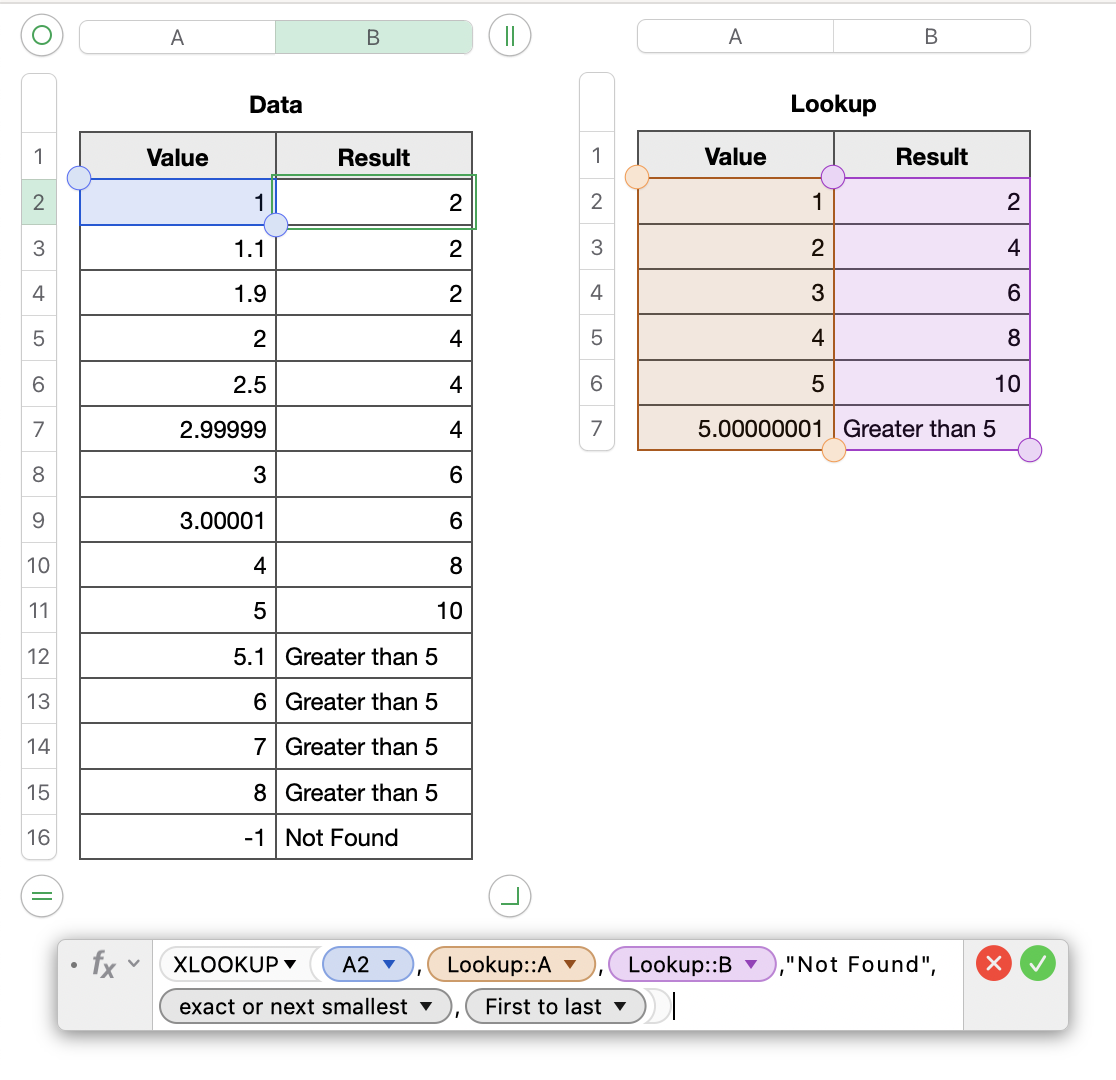Click the Data cell 'Greater than 5' in row 15

[374, 792]
